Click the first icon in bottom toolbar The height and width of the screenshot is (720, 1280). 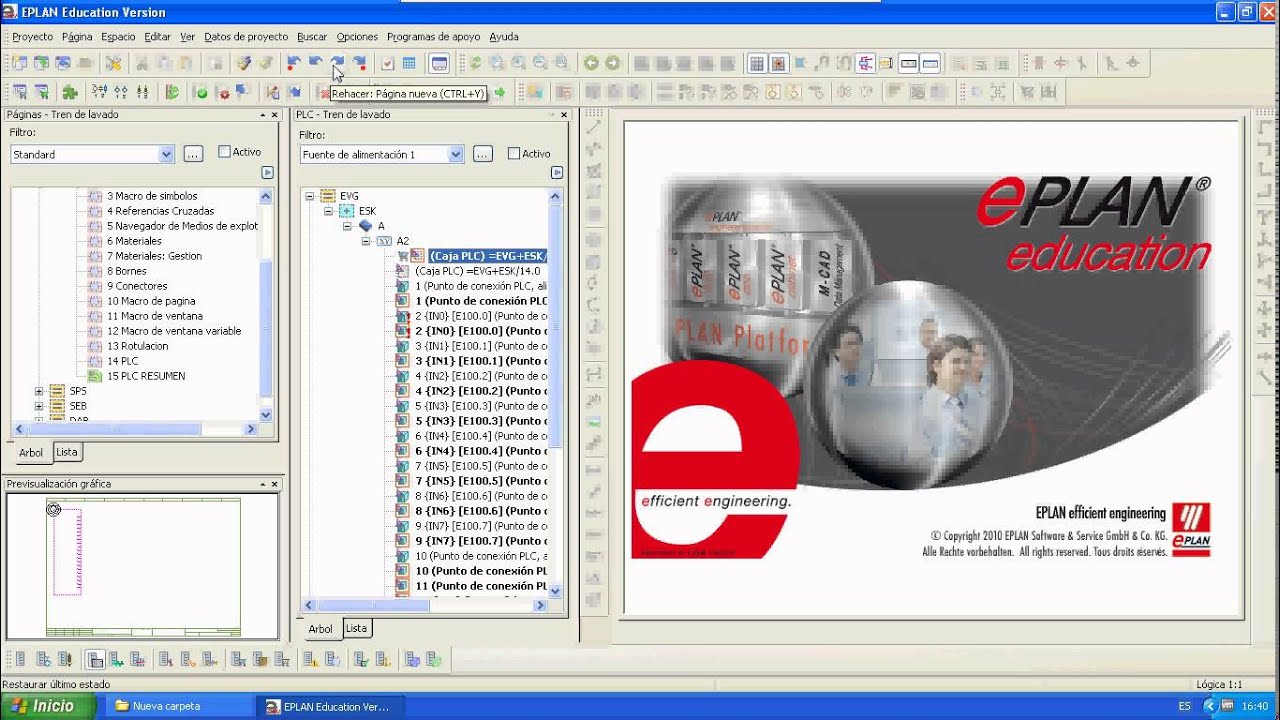[19, 659]
